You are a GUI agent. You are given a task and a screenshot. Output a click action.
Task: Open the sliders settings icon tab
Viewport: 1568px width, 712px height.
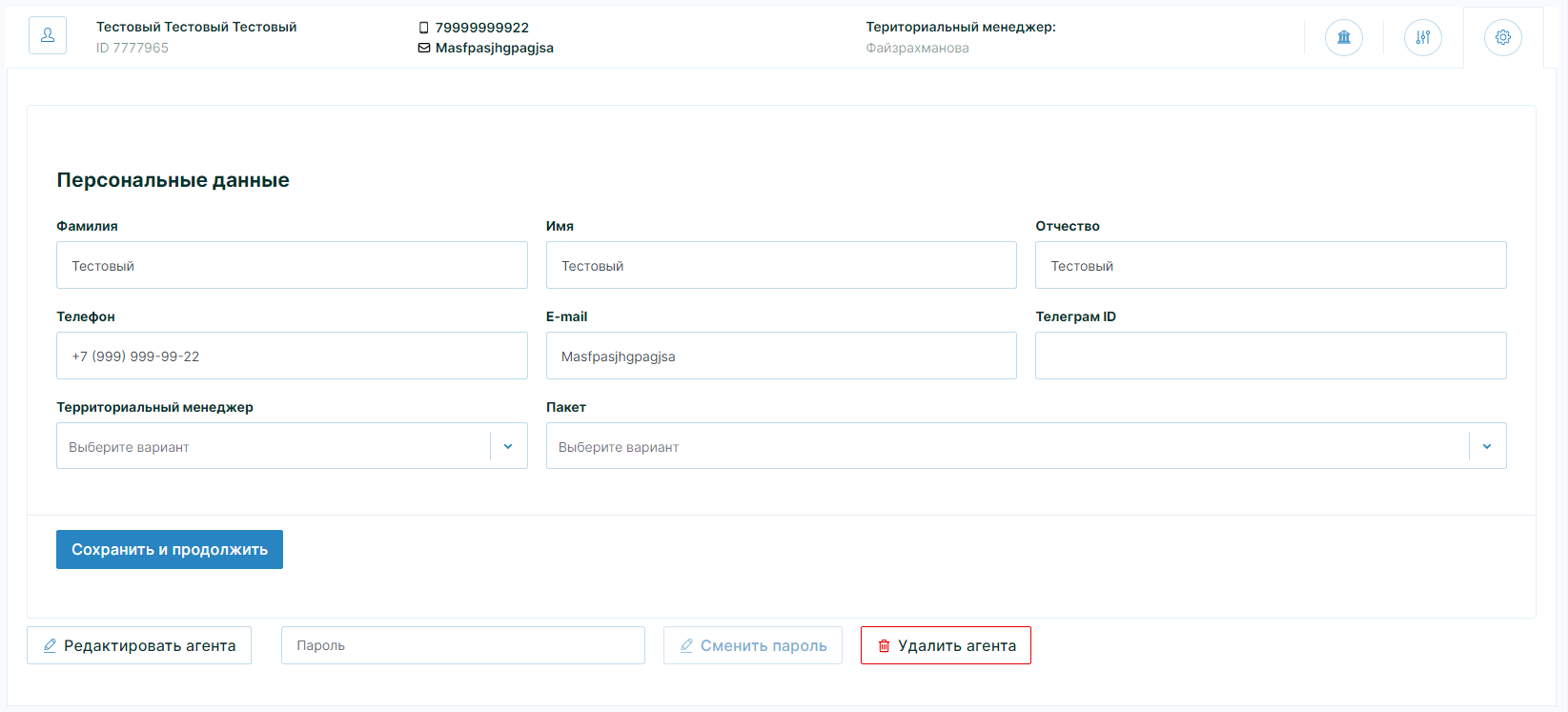click(1422, 37)
